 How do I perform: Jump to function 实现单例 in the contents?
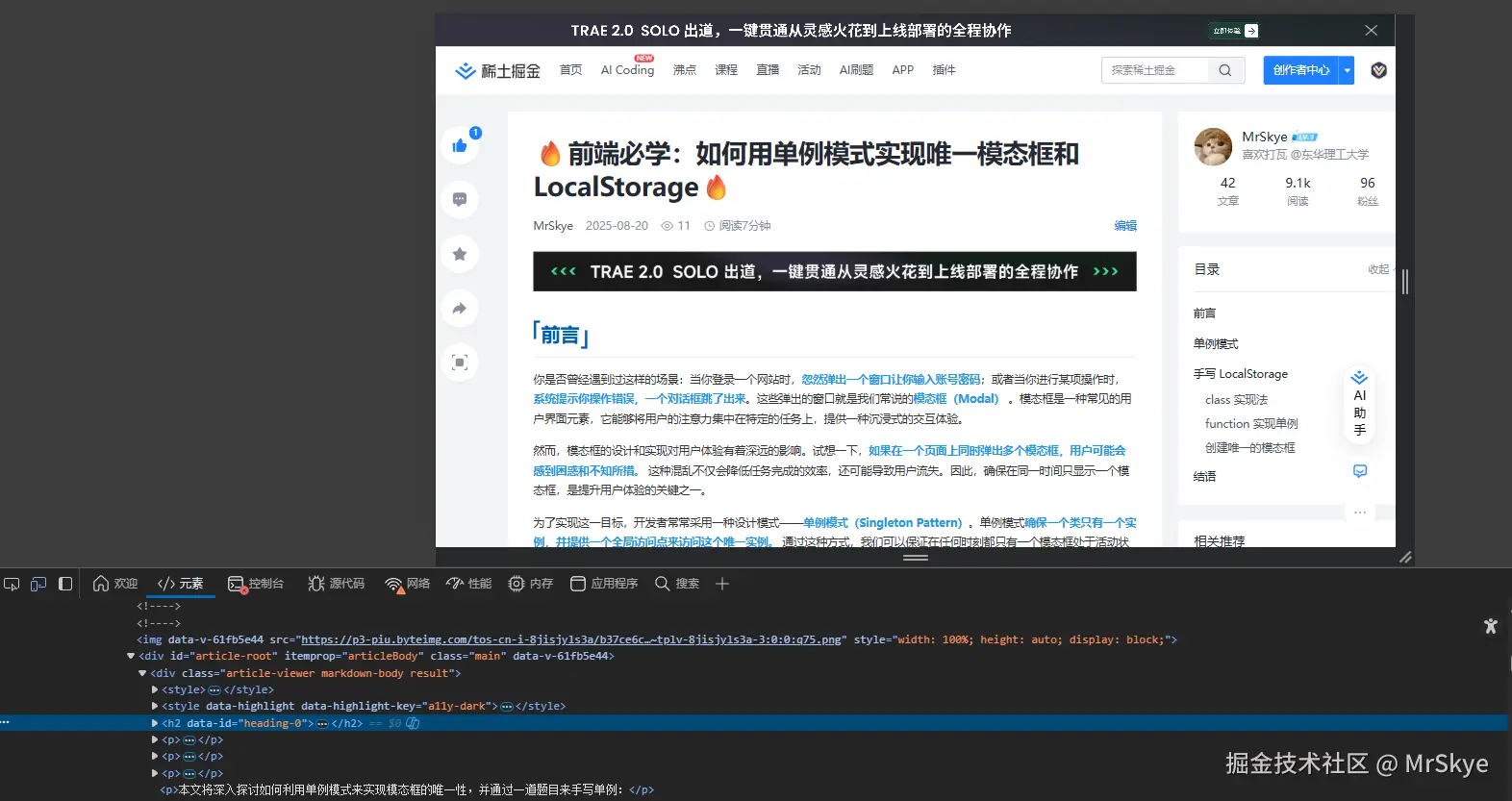click(1251, 424)
